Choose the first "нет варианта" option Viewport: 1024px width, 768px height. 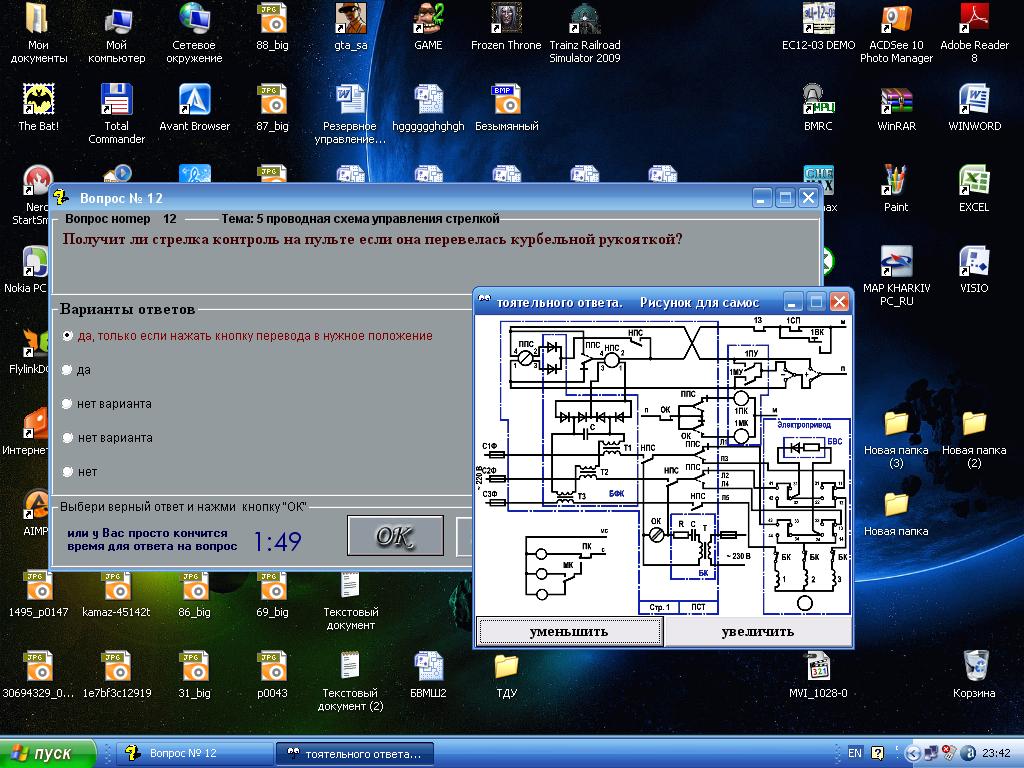coord(67,404)
